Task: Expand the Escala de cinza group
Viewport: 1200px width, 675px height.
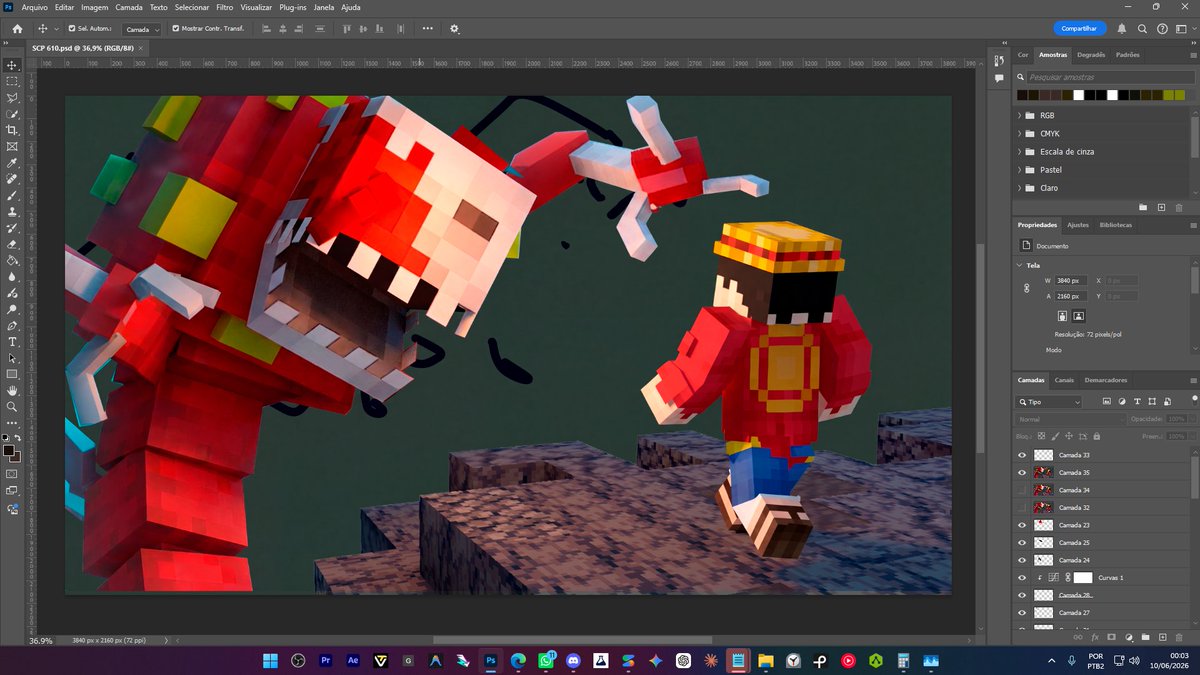Action: 1020,151
